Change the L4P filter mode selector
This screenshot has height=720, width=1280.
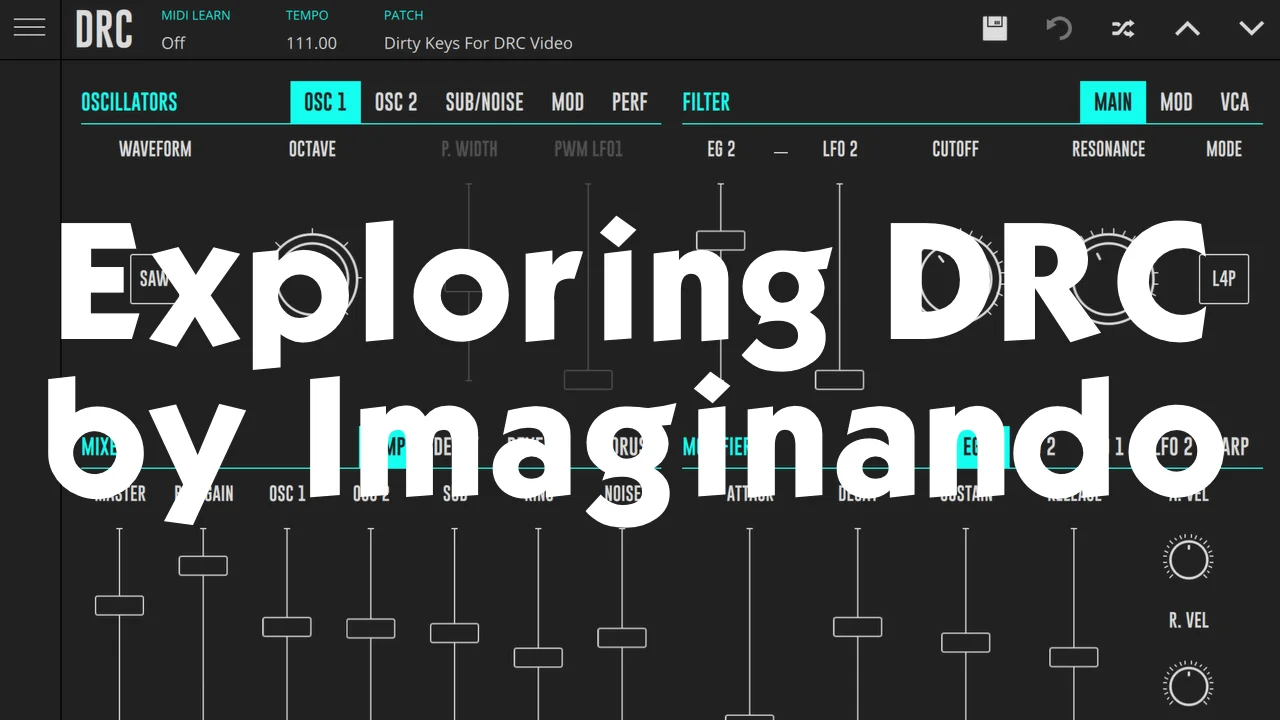pos(1224,279)
